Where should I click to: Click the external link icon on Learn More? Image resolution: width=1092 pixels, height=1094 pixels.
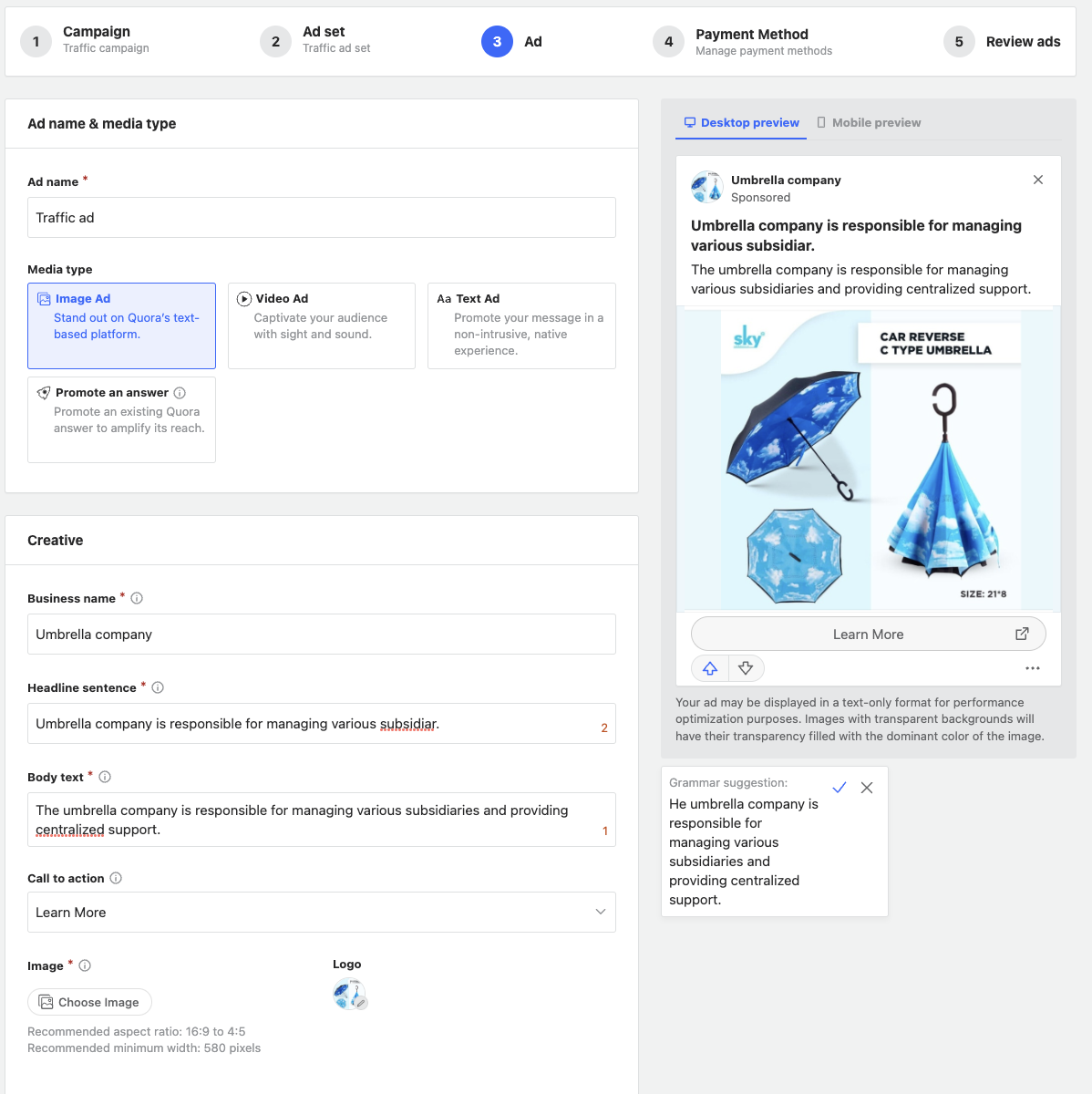pyautogui.click(x=1023, y=634)
